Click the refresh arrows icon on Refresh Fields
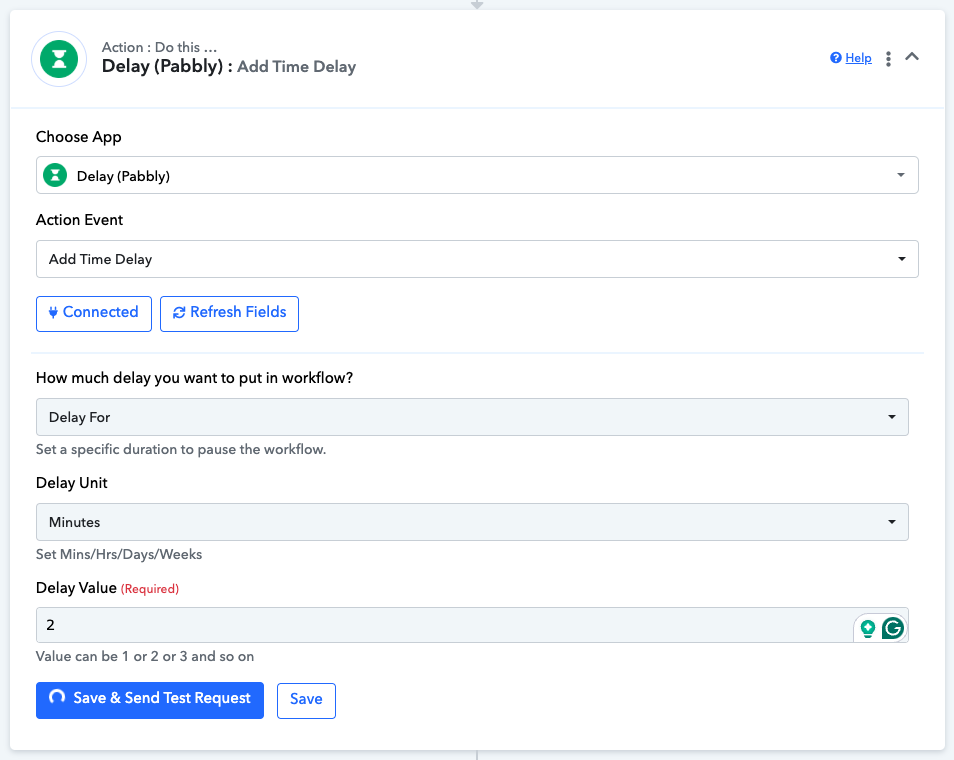 179,313
